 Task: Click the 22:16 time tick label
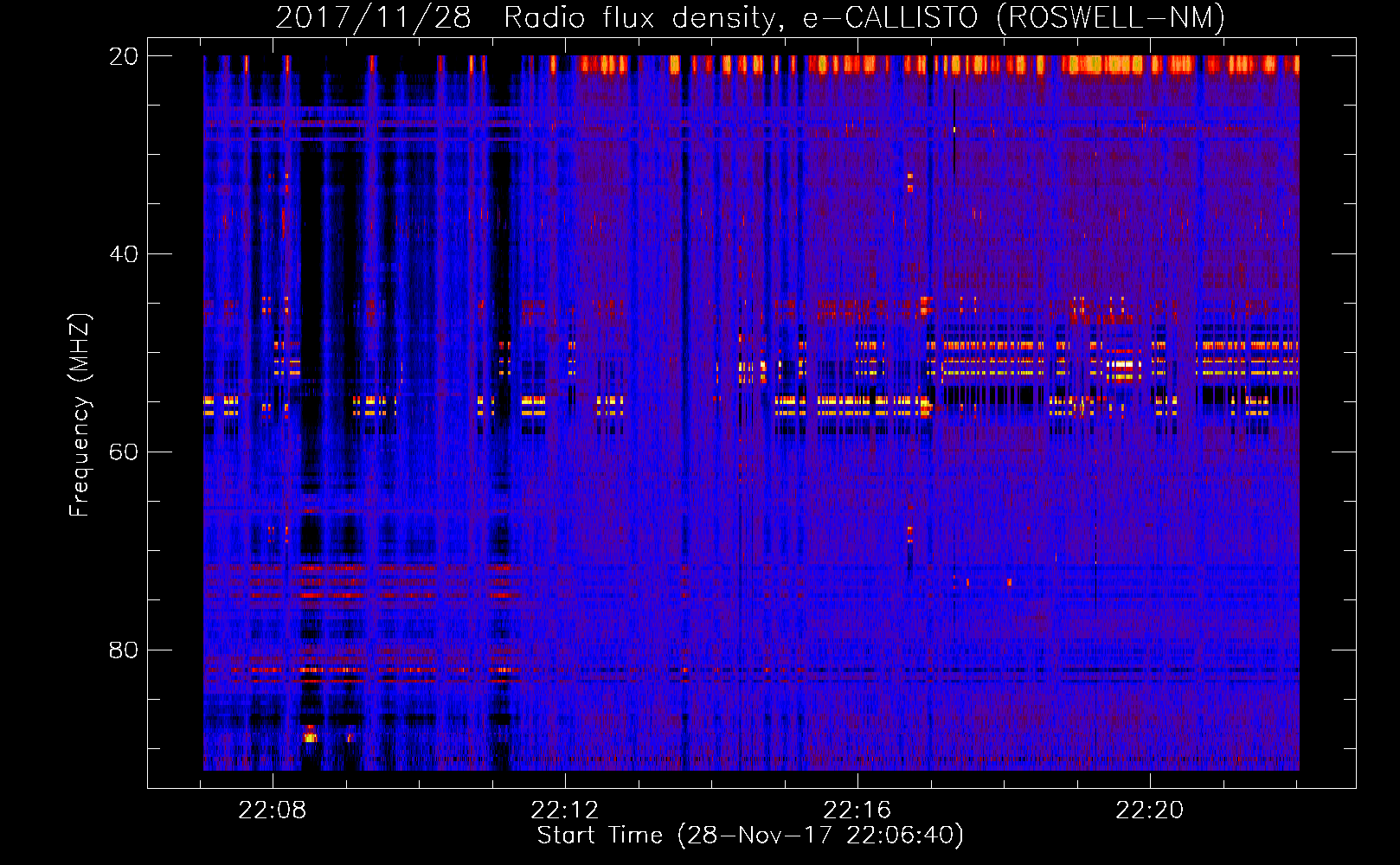pyautogui.click(x=857, y=811)
